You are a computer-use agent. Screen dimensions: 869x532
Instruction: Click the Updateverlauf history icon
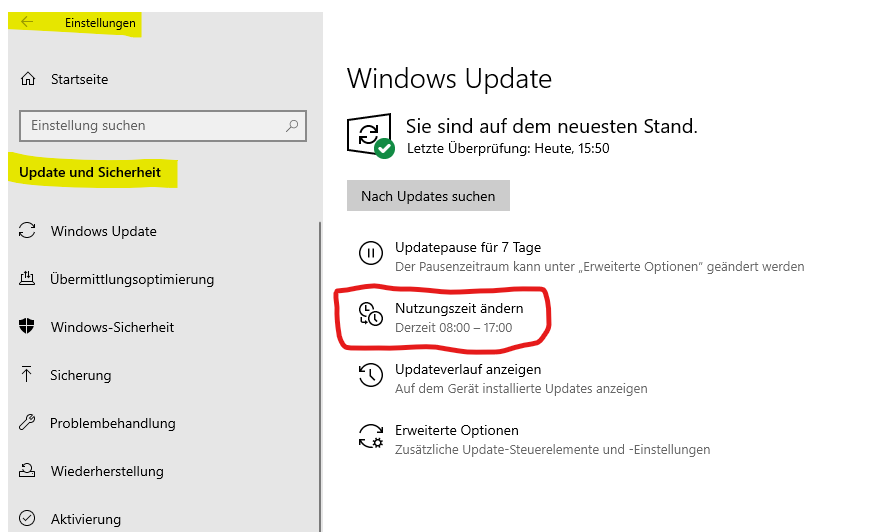coord(371,375)
